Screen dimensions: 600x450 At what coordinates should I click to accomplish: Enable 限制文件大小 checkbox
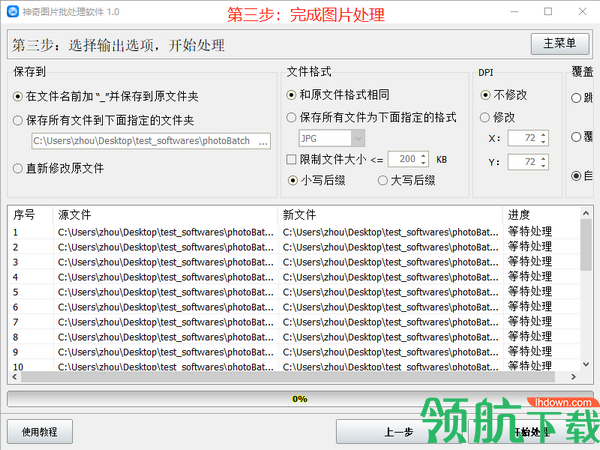[x=291, y=159]
